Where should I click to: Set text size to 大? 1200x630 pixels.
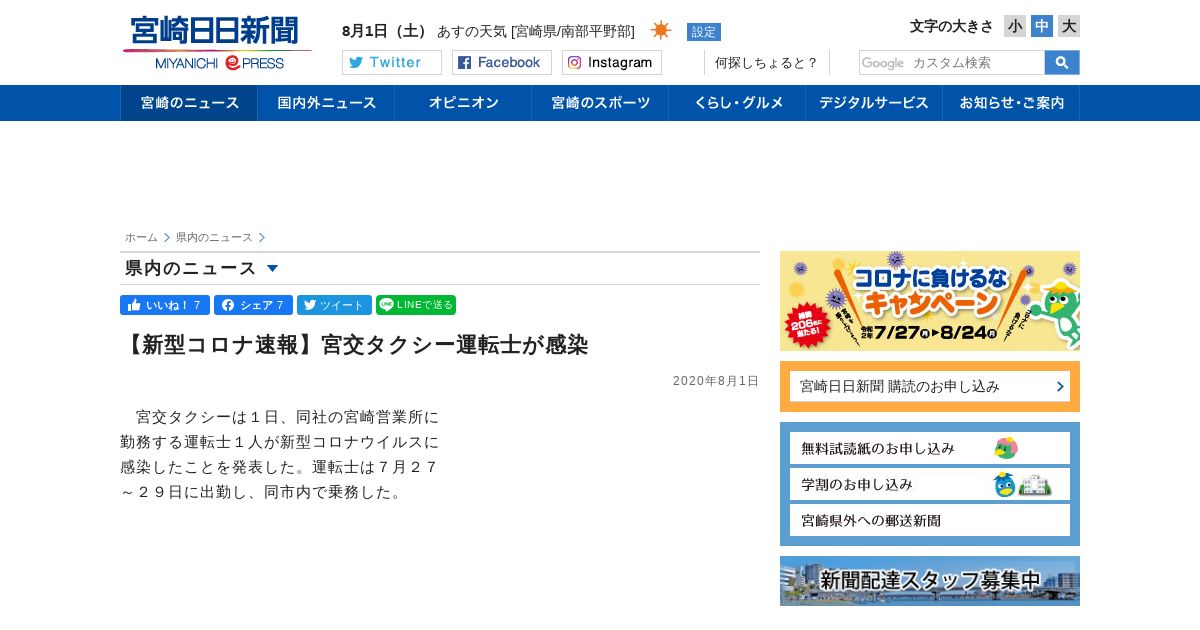[x=1069, y=26]
